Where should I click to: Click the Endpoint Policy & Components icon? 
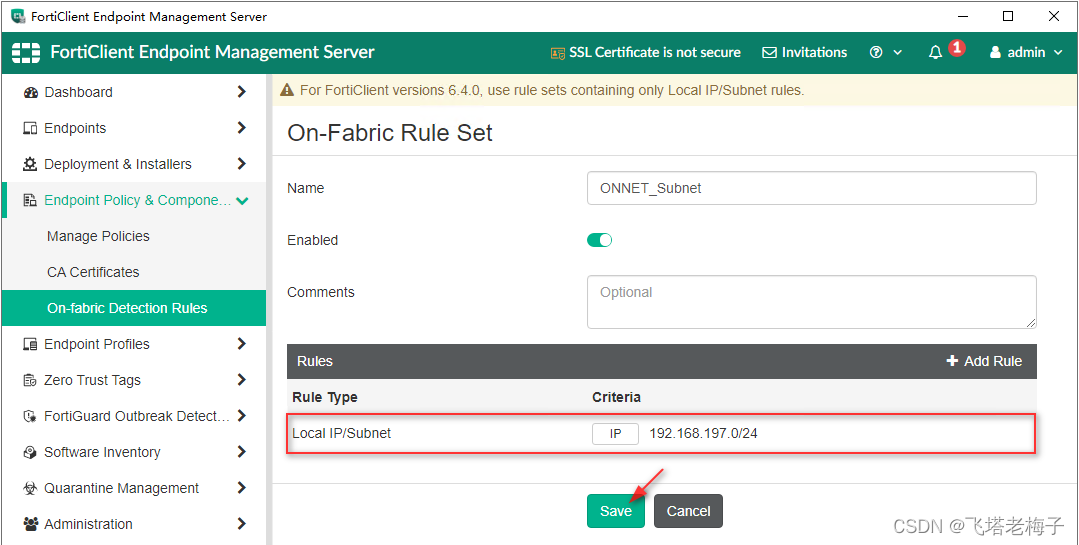tap(30, 200)
